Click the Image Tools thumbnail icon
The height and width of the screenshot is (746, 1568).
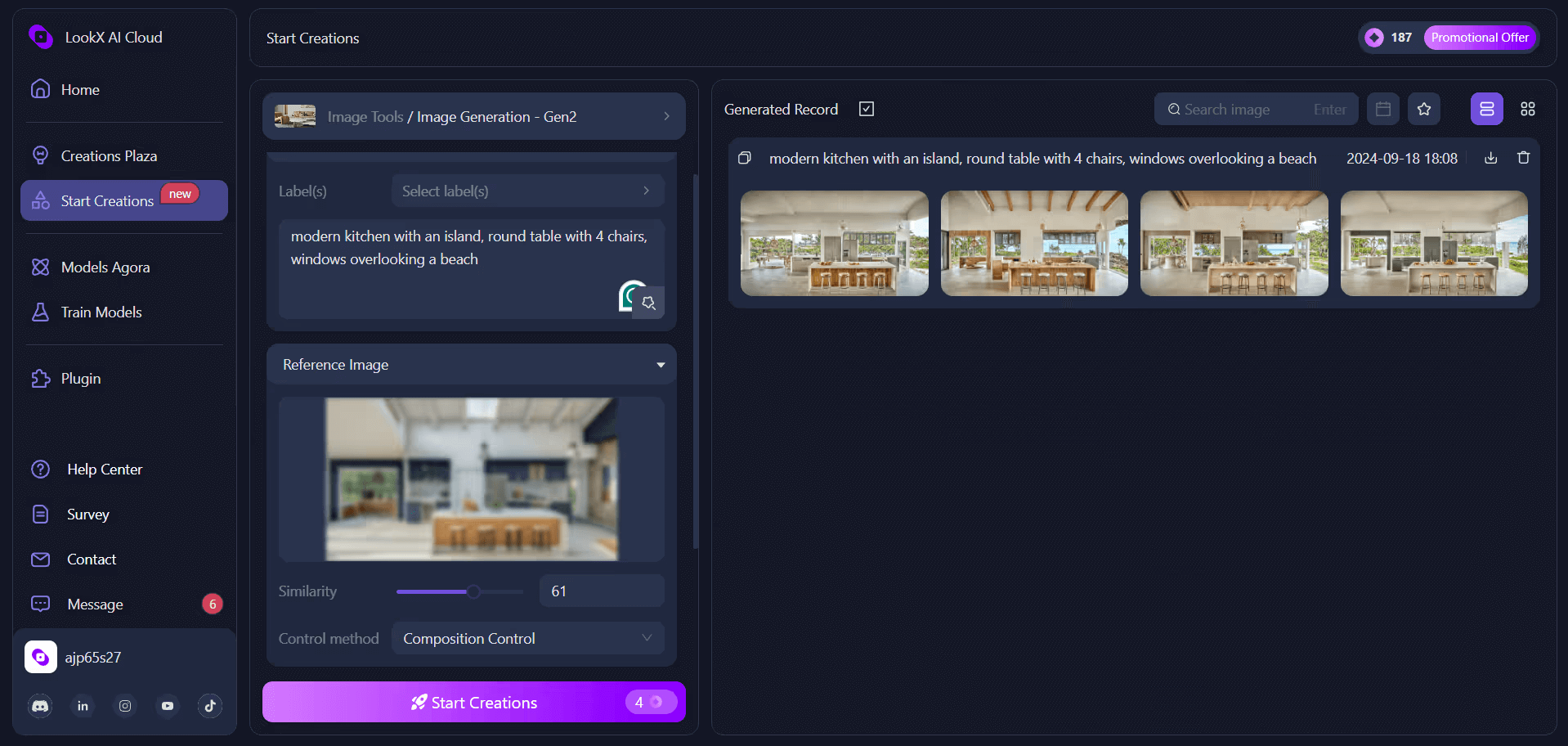tap(295, 116)
